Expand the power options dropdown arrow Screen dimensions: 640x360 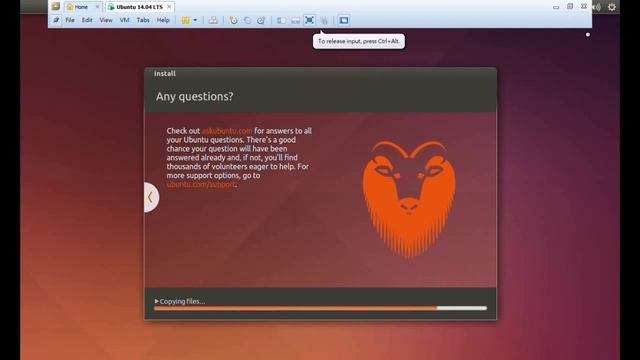pos(195,20)
